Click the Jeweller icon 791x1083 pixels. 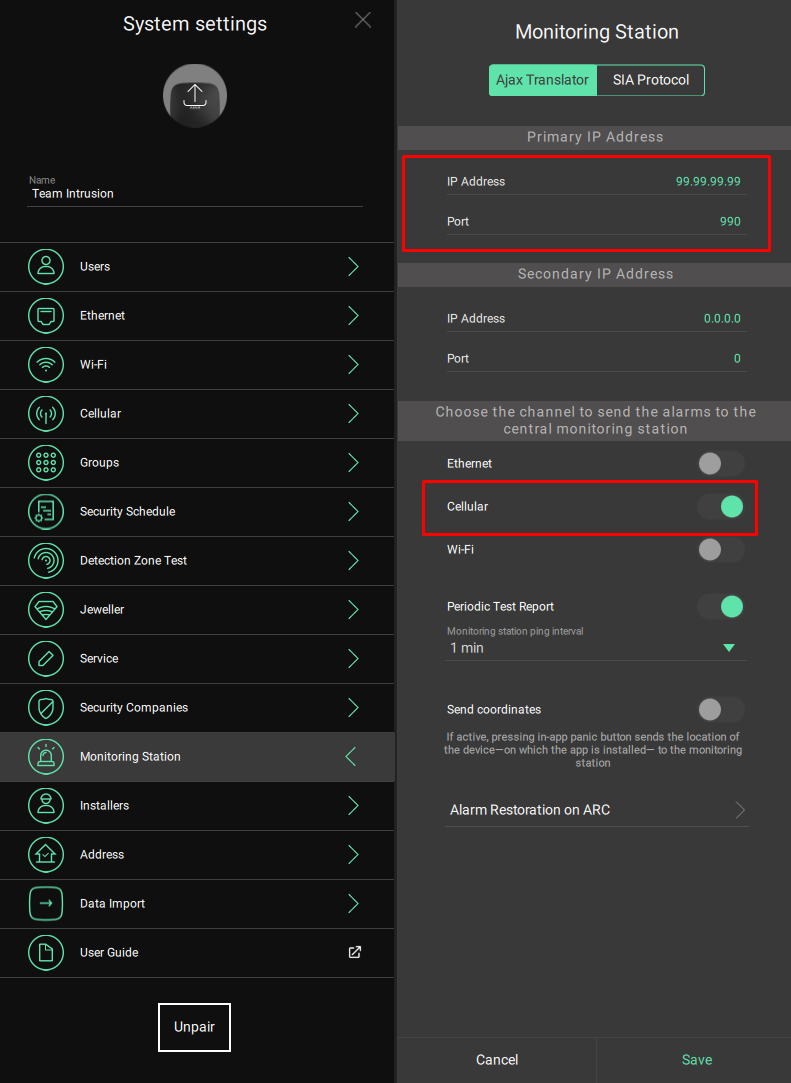click(46, 610)
